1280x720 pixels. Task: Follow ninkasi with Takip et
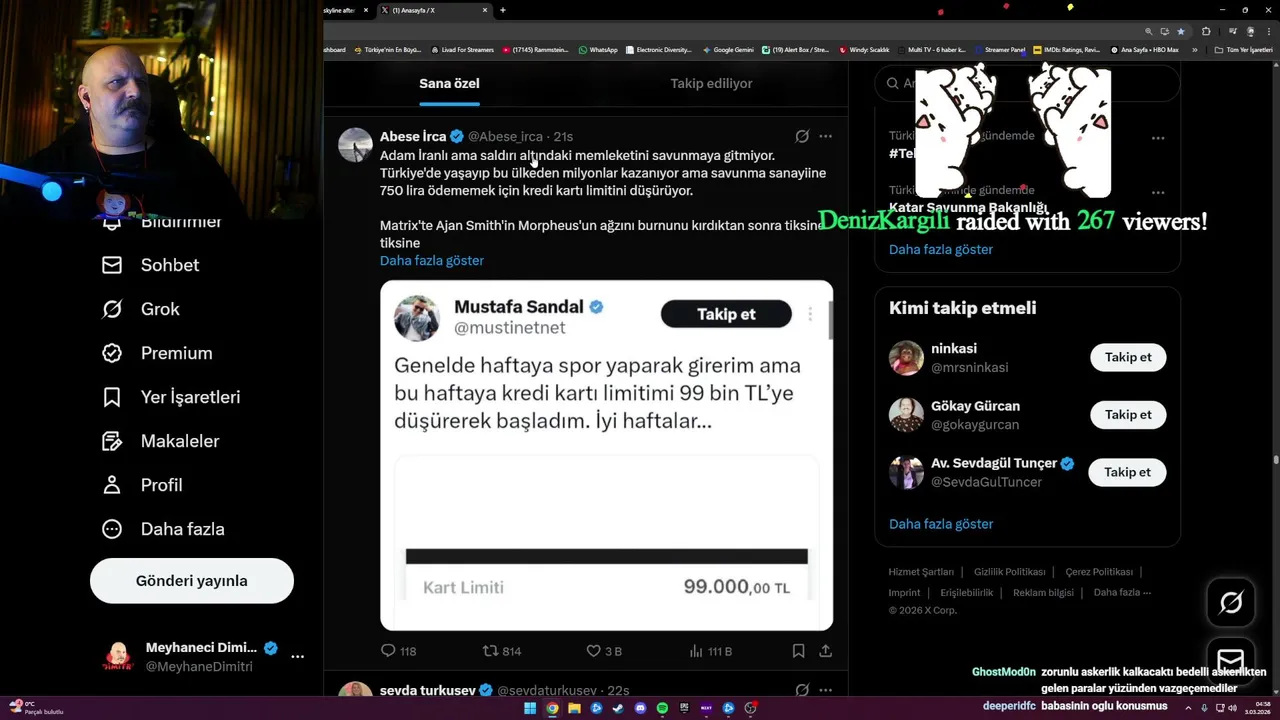pyautogui.click(x=1128, y=357)
